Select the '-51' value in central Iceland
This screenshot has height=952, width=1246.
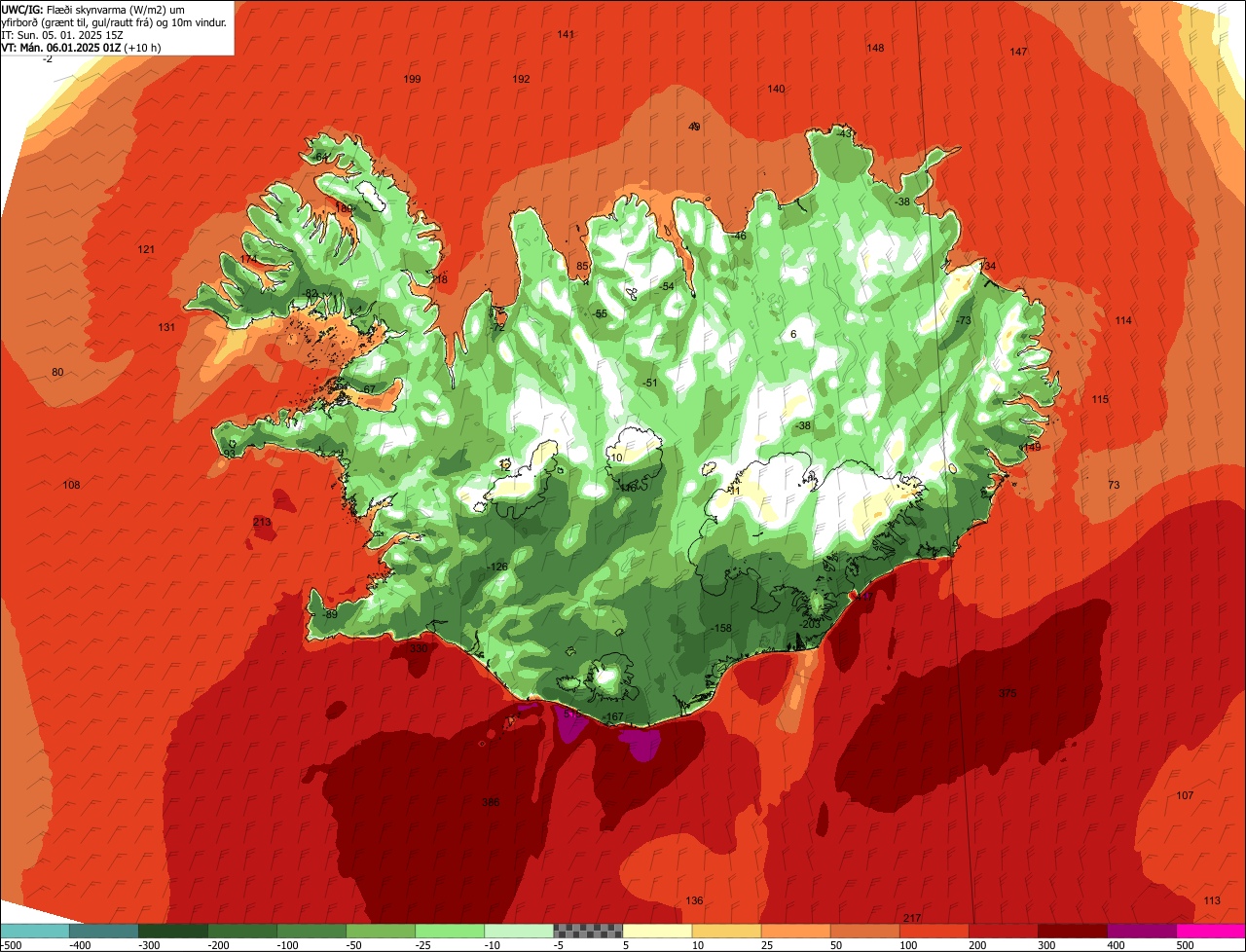pyautogui.click(x=649, y=383)
